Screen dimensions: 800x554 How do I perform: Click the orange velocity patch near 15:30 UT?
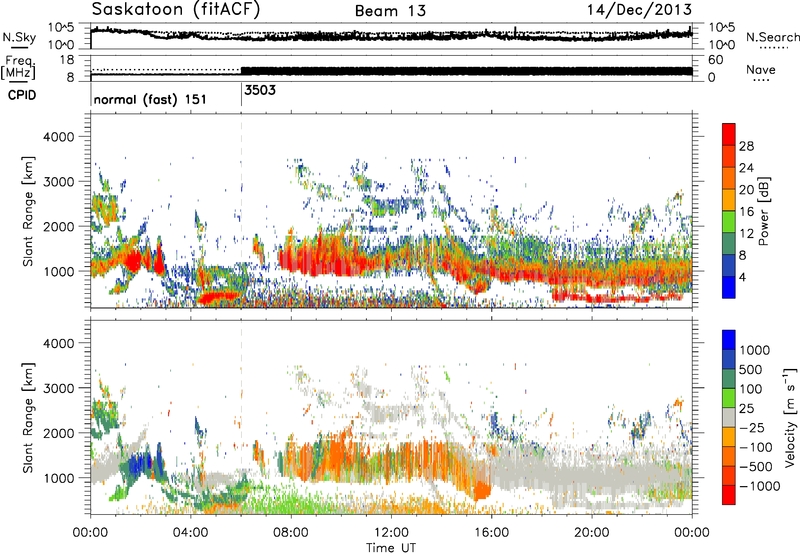tap(481, 491)
